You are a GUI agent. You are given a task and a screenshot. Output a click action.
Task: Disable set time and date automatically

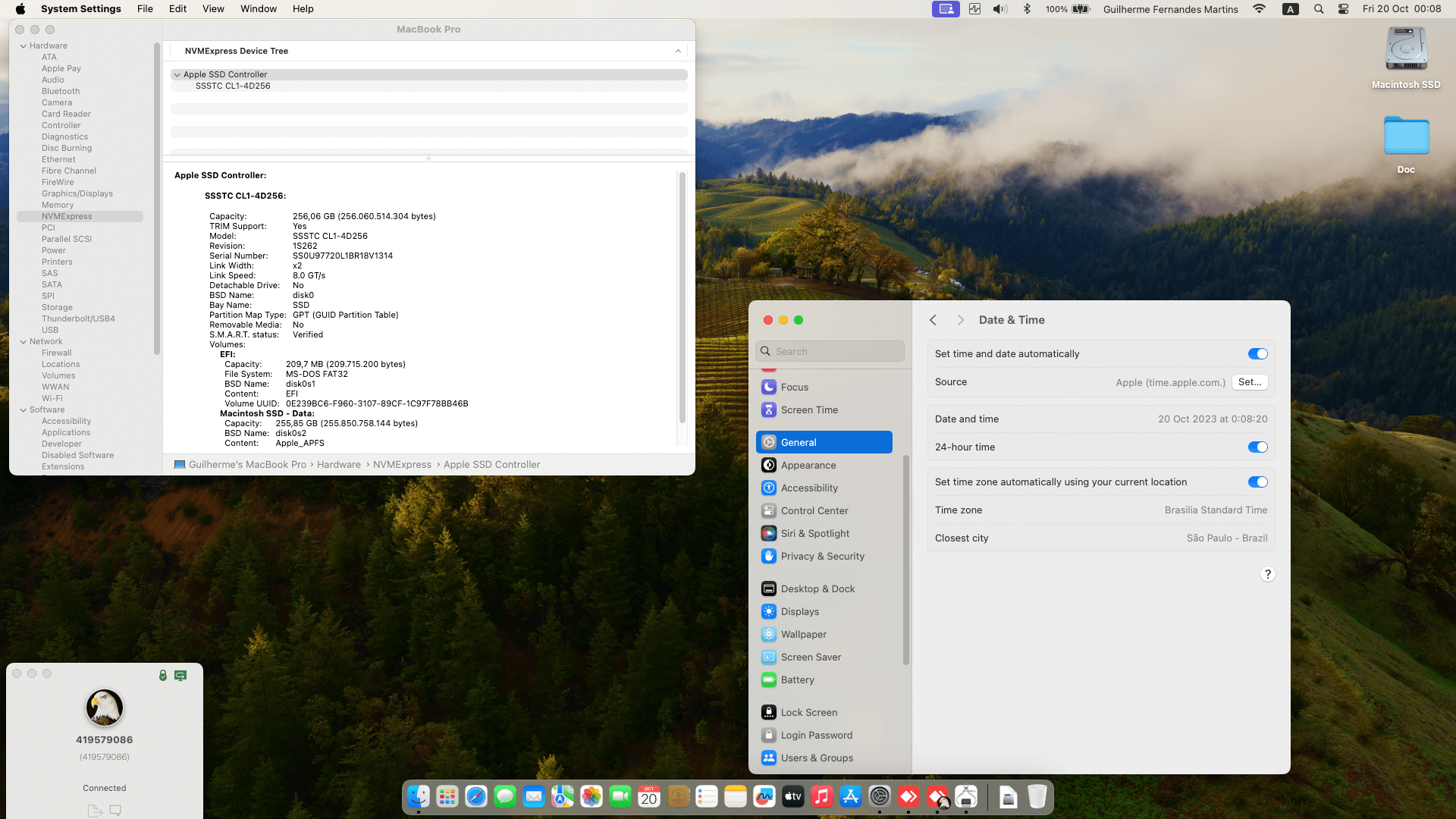1257,354
